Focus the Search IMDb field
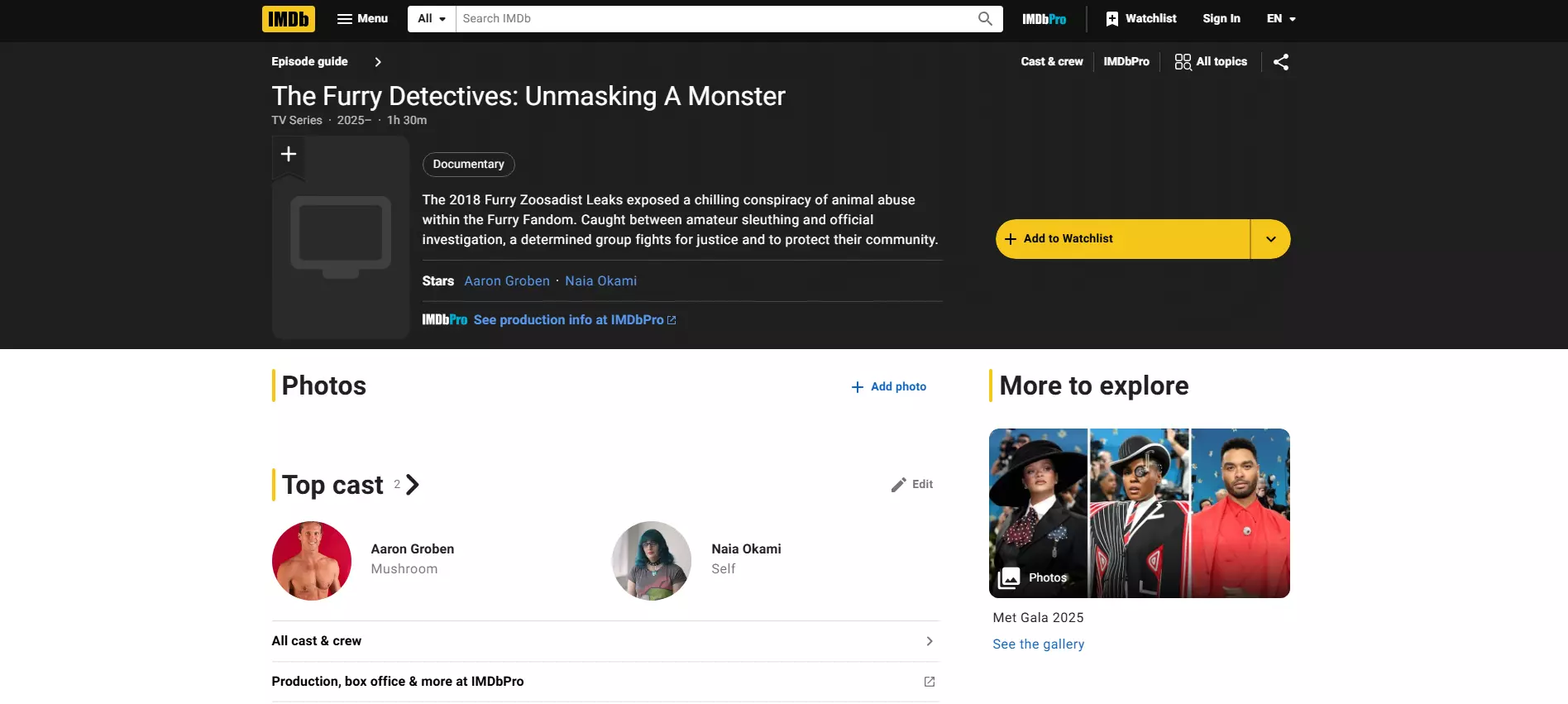Viewport: 1568px width, 704px height. tap(715, 19)
